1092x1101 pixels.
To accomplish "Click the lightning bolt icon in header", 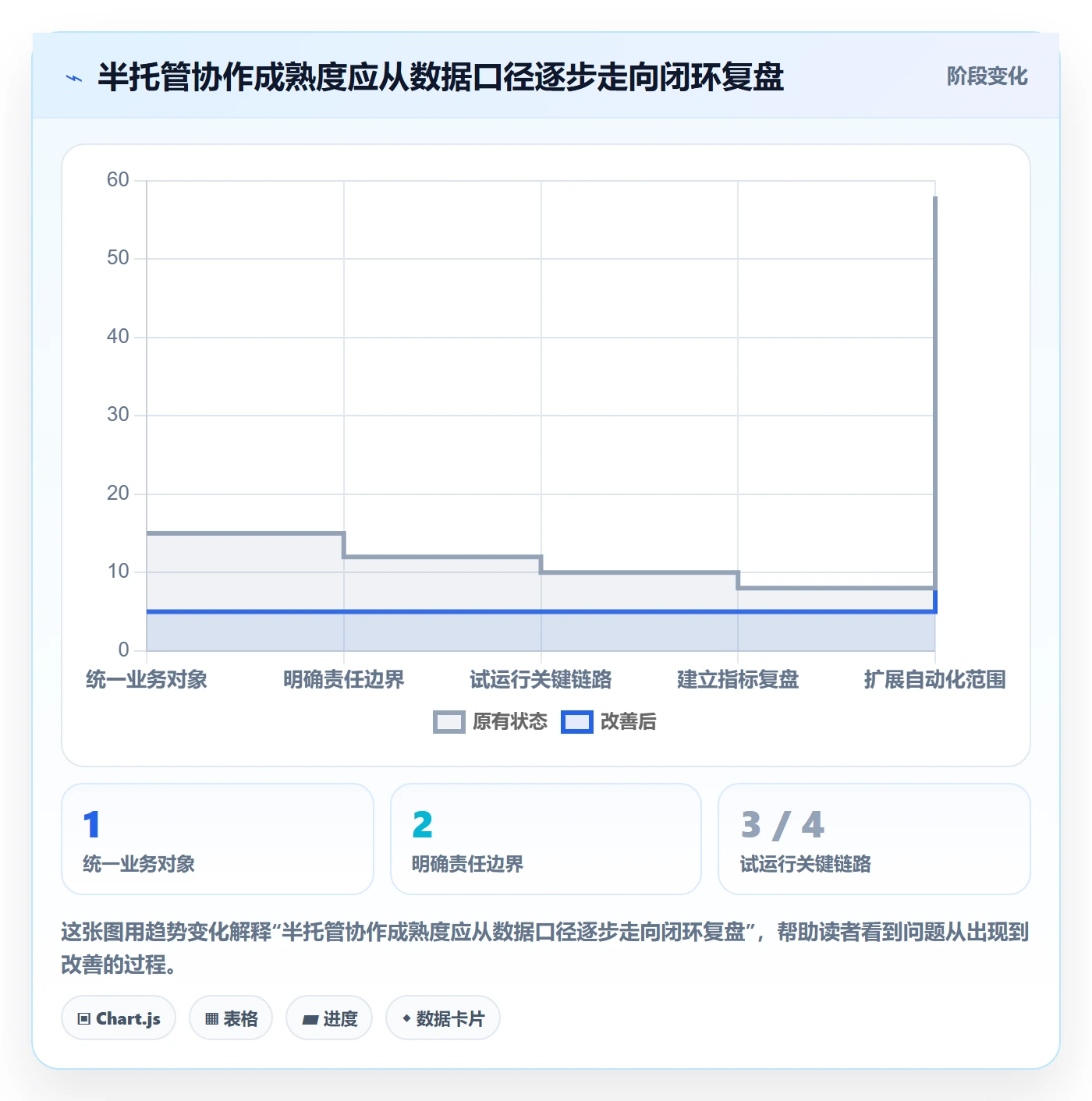I will (74, 78).
